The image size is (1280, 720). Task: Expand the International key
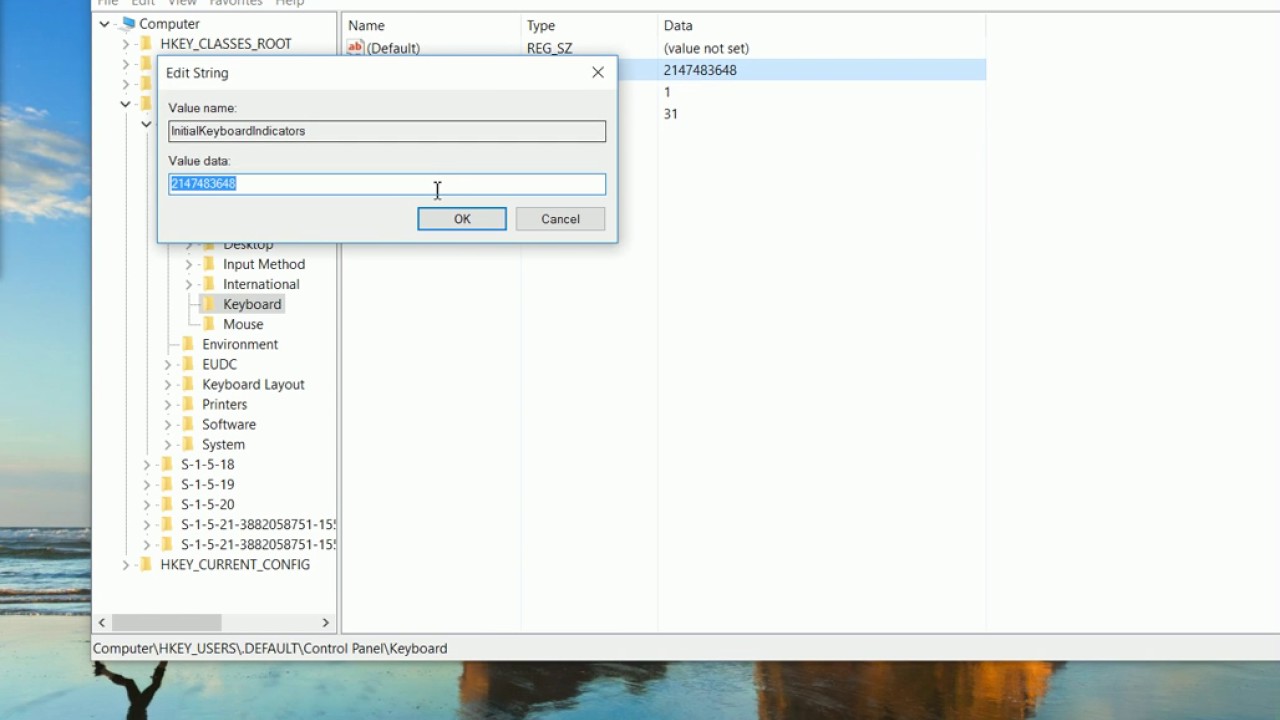tap(188, 284)
